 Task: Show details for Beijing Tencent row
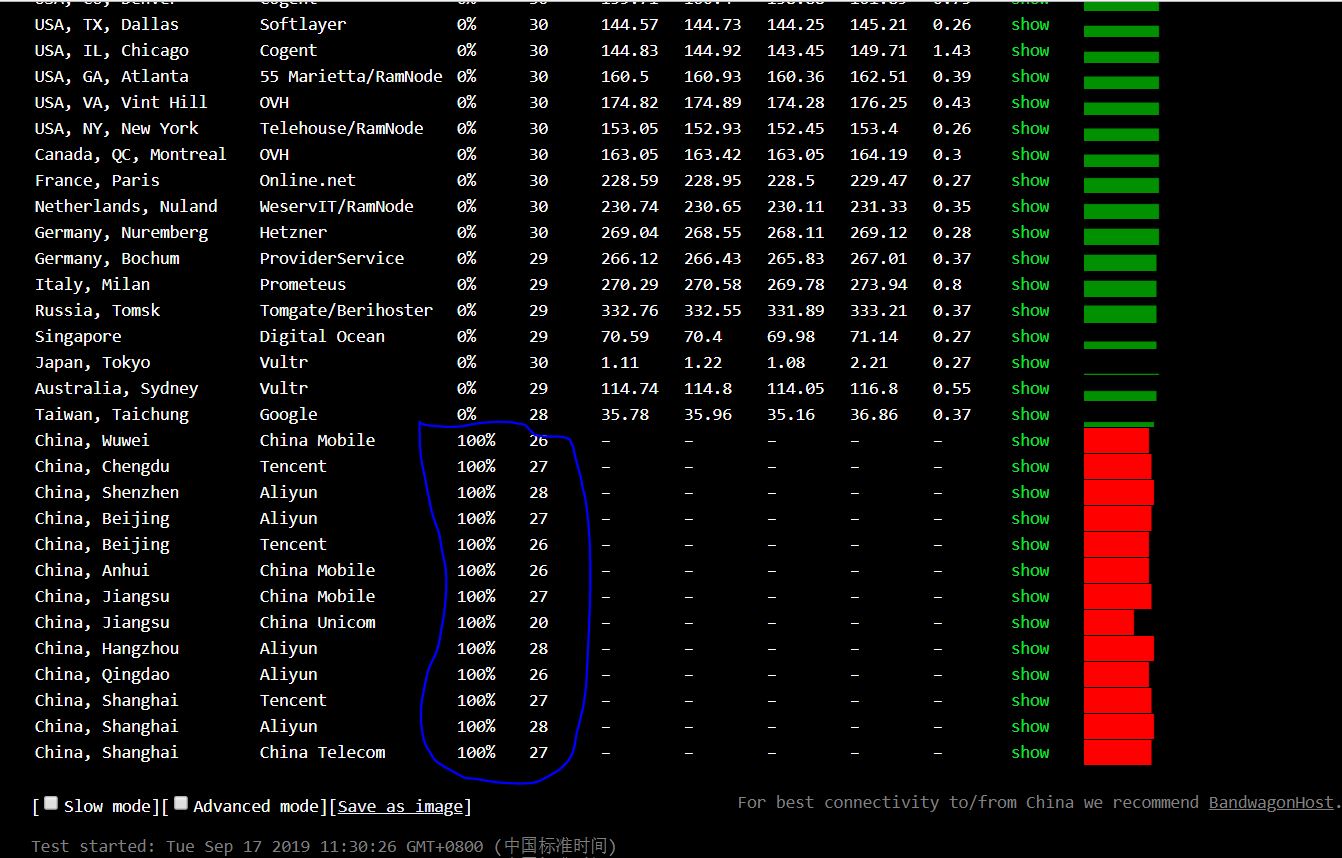[1030, 544]
